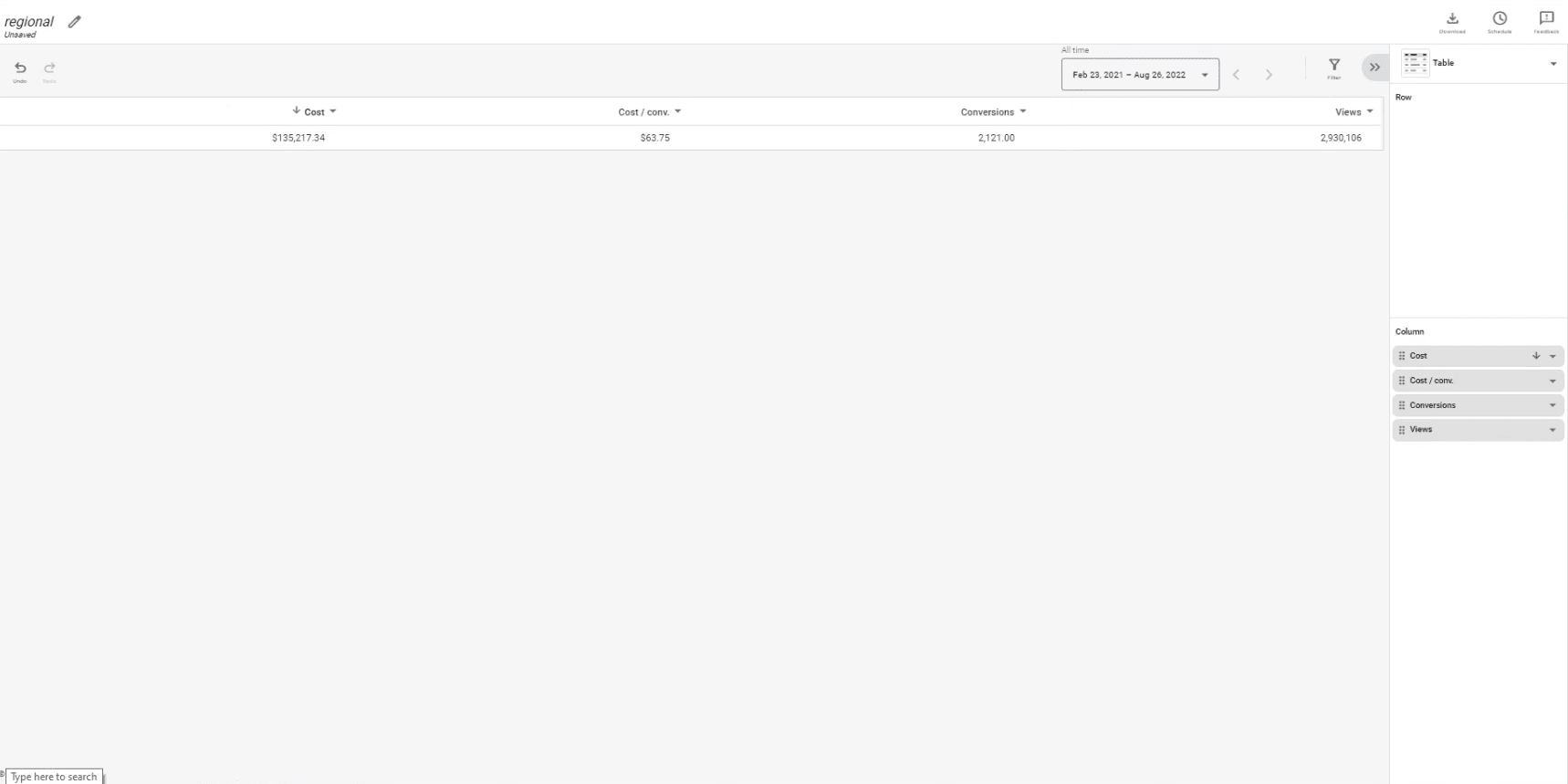The image size is (1568, 784).
Task: Open the Feedback icon
Action: tap(1546, 19)
